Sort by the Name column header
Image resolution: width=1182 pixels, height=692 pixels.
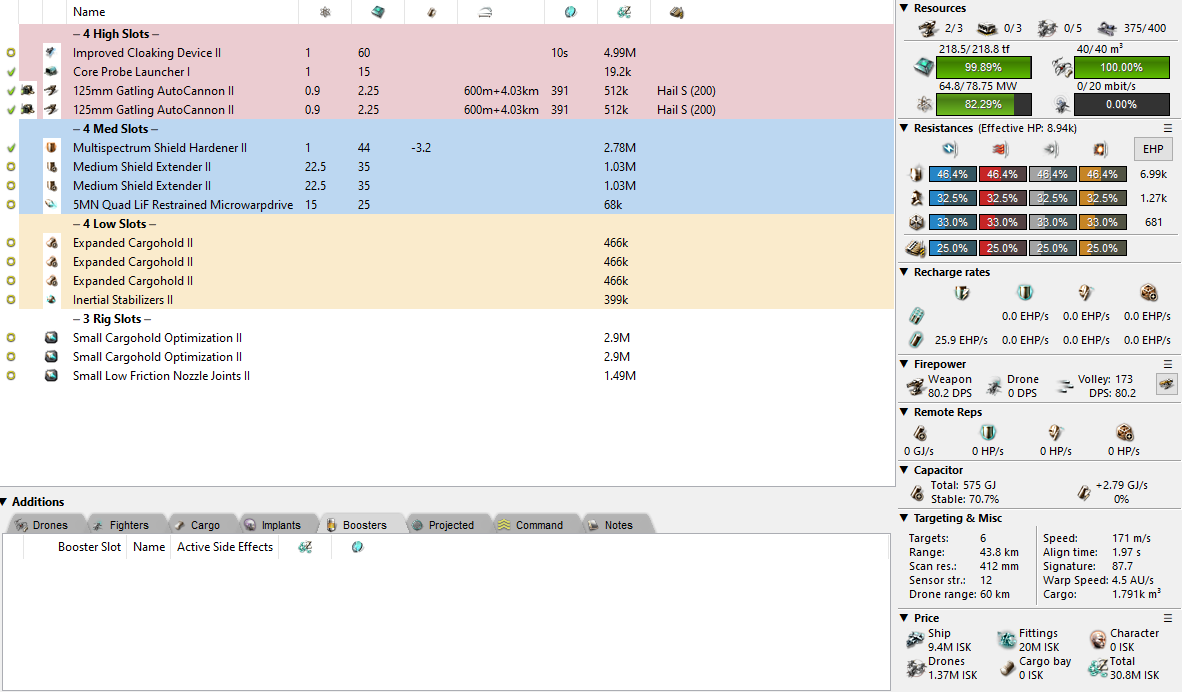point(182,12)
